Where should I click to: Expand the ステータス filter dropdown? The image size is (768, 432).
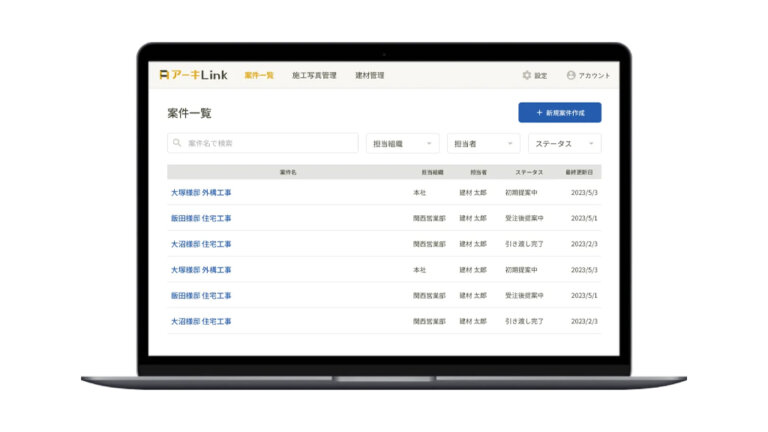[x=565, y=143]
